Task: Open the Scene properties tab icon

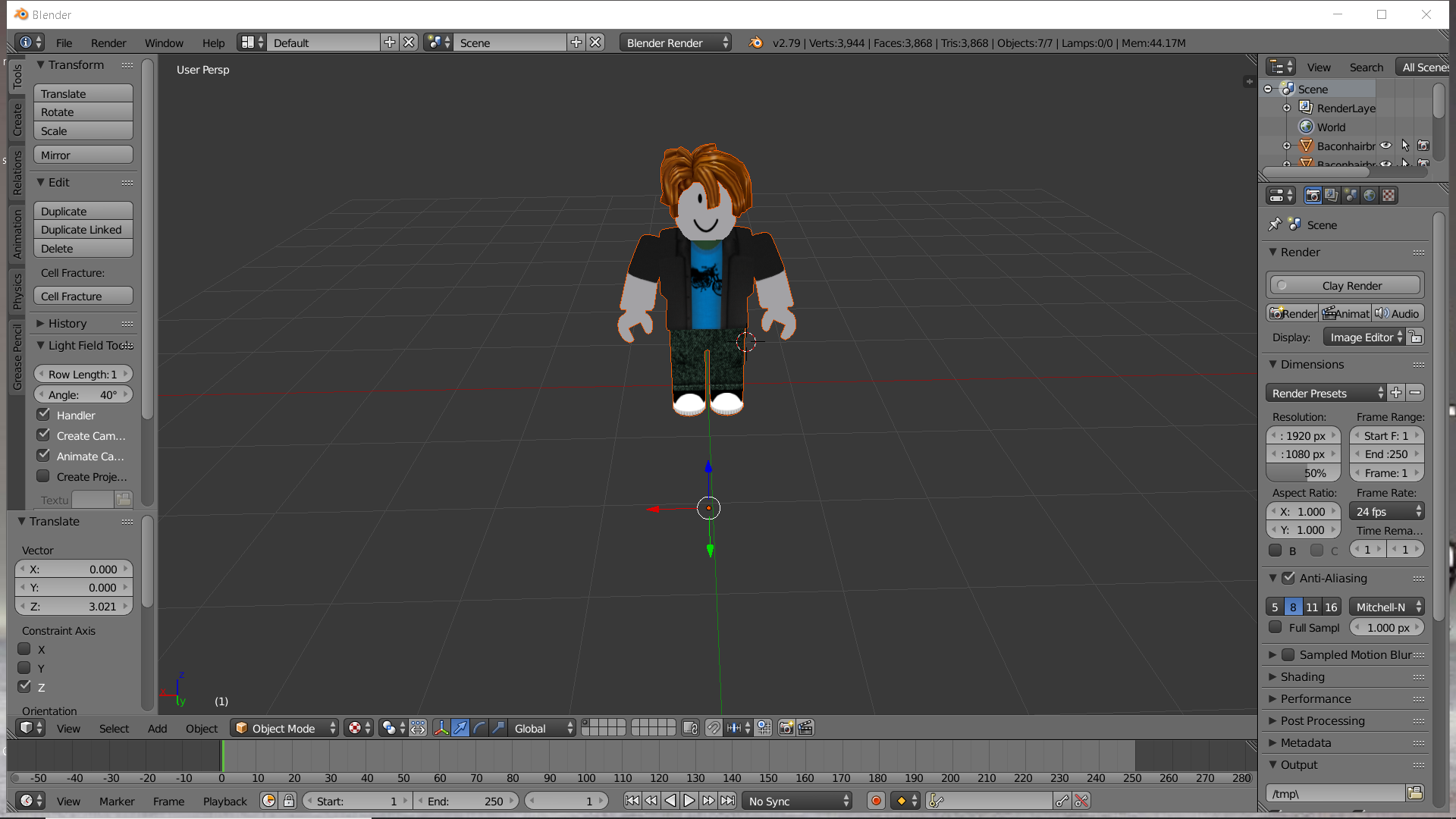Action: pos(1351,196)
